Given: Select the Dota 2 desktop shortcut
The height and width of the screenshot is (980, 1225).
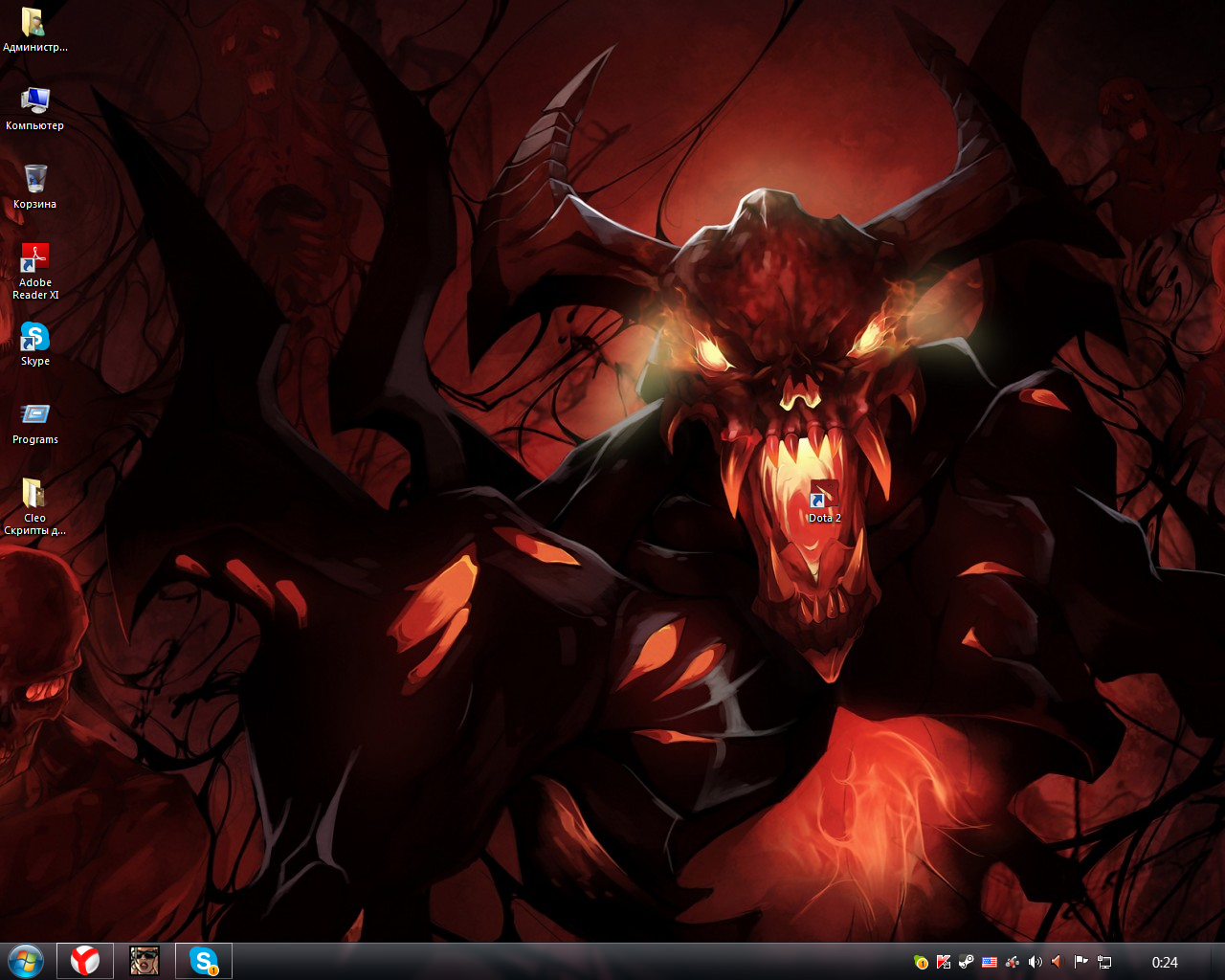Looking at the screenshot, I should (x=824, y=501).
